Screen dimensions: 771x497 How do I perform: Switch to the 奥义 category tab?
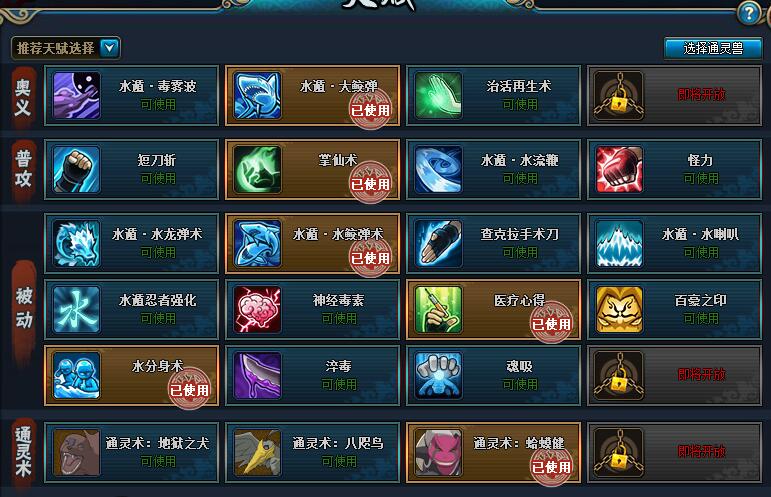point(23,97)
